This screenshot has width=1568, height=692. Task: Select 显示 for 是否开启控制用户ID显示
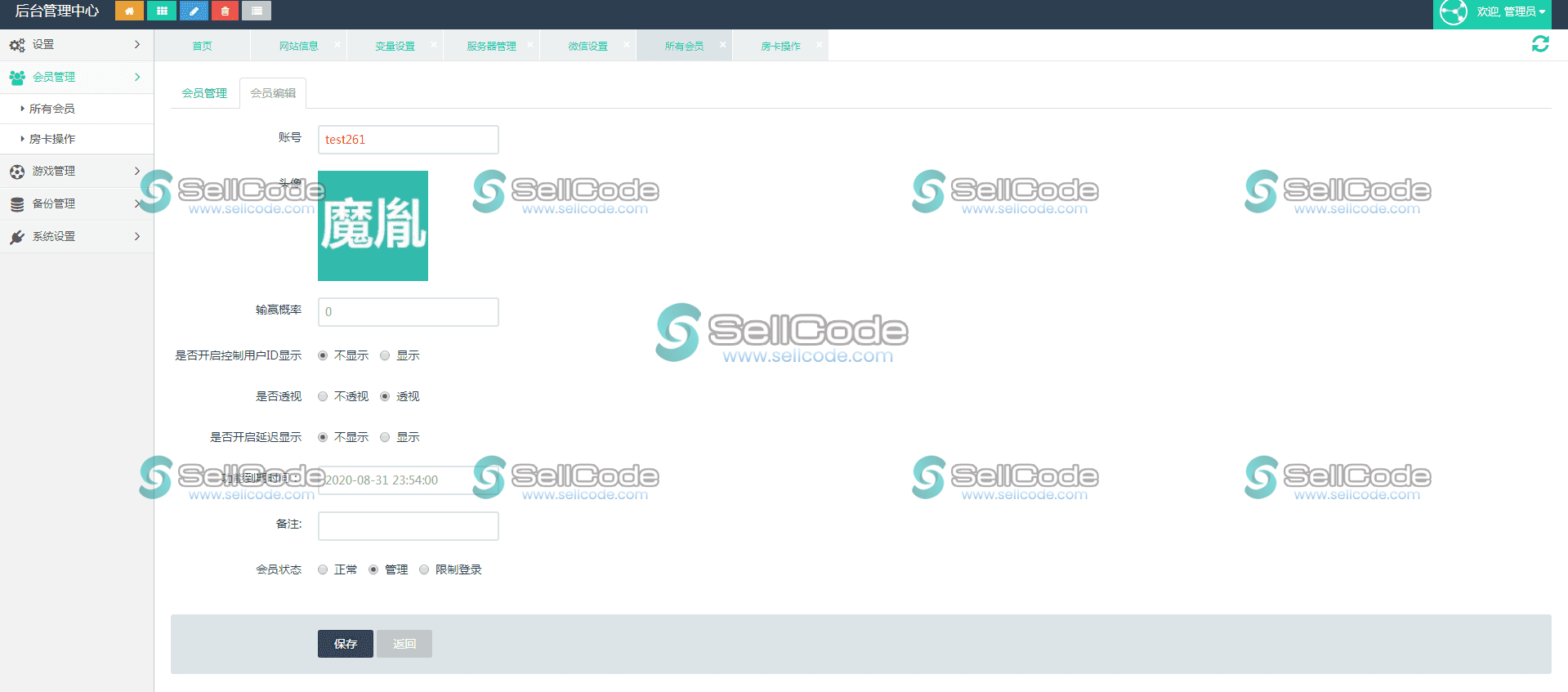[385, 355]
